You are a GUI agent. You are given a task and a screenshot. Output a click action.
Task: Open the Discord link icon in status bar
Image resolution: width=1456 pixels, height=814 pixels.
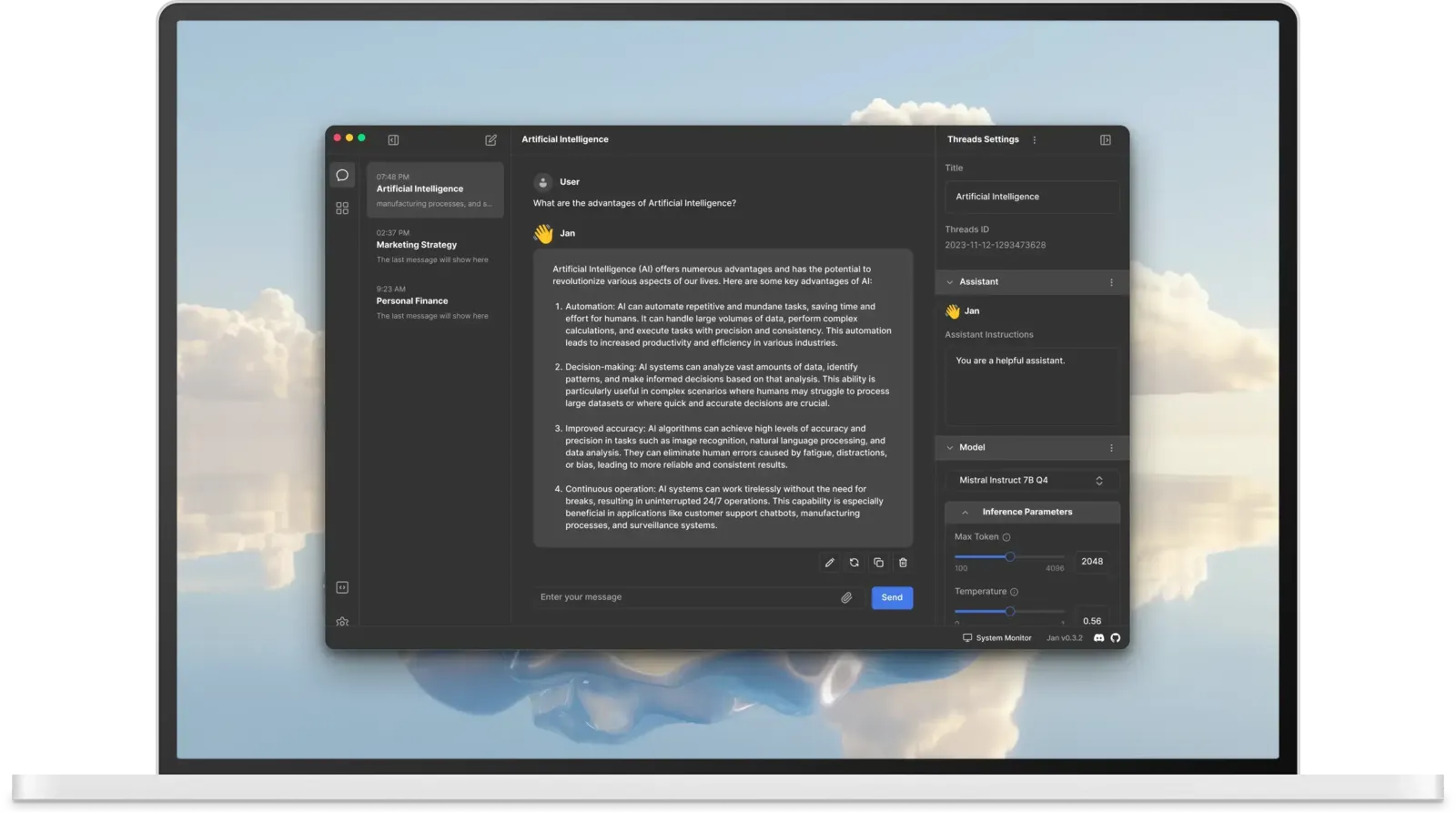coord(1098,638)
